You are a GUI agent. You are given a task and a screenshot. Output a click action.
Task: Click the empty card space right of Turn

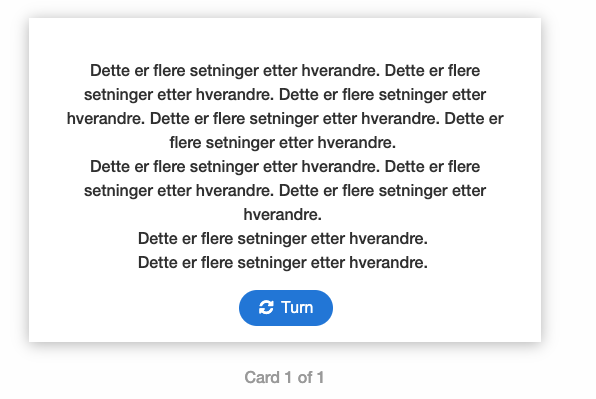pyautogui.click(x=437, y=308)
